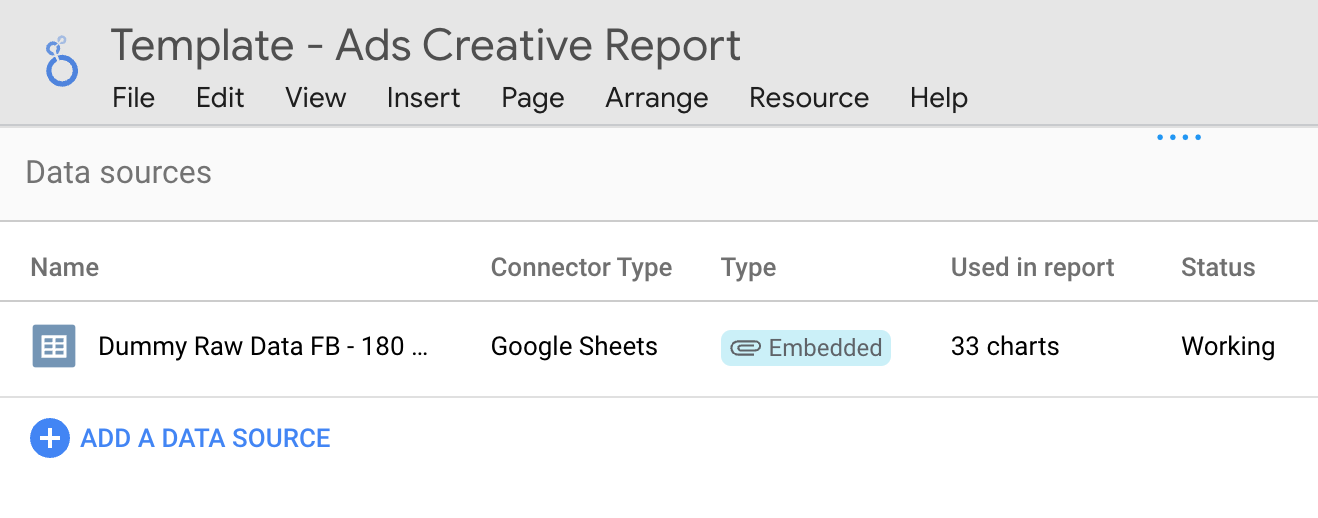Open the Insert menu

tap(423, 98)
